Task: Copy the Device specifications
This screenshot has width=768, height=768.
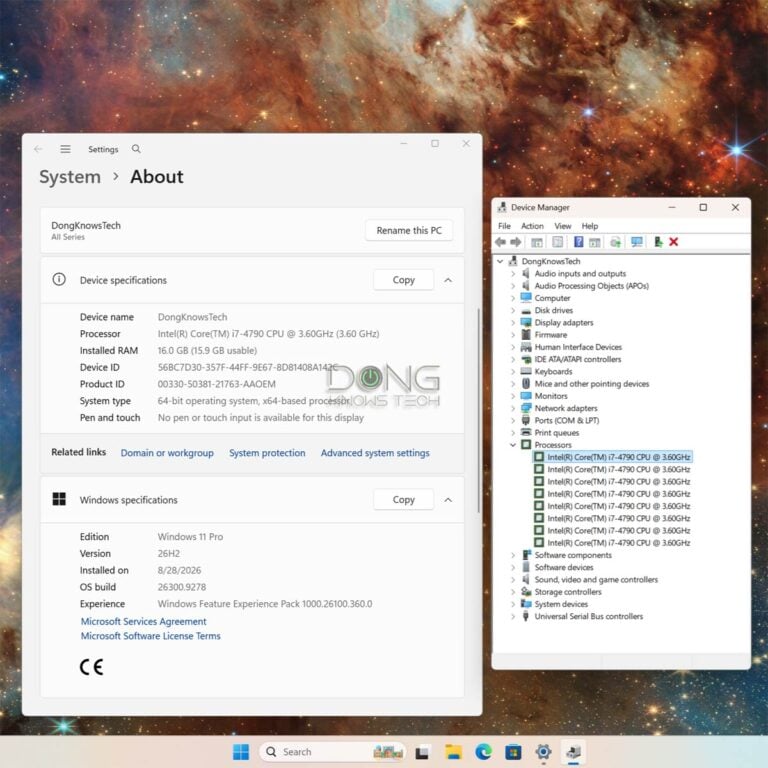Action: [x=404, y=280]
